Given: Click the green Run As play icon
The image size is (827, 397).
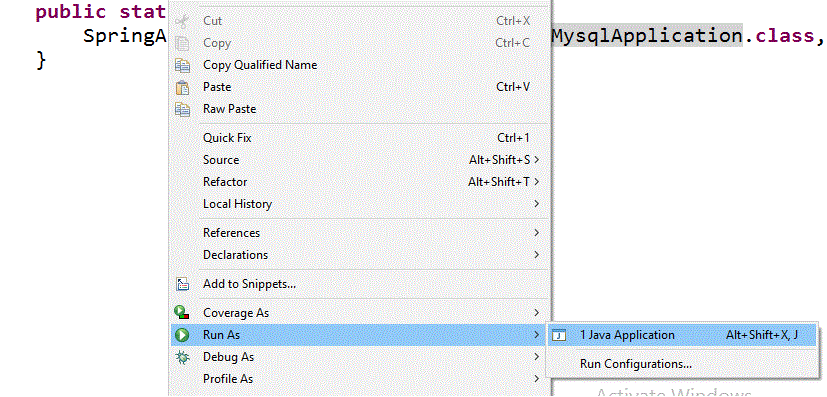Looking at the screenshot, I should pyautogui.click(x=182, y=335).
